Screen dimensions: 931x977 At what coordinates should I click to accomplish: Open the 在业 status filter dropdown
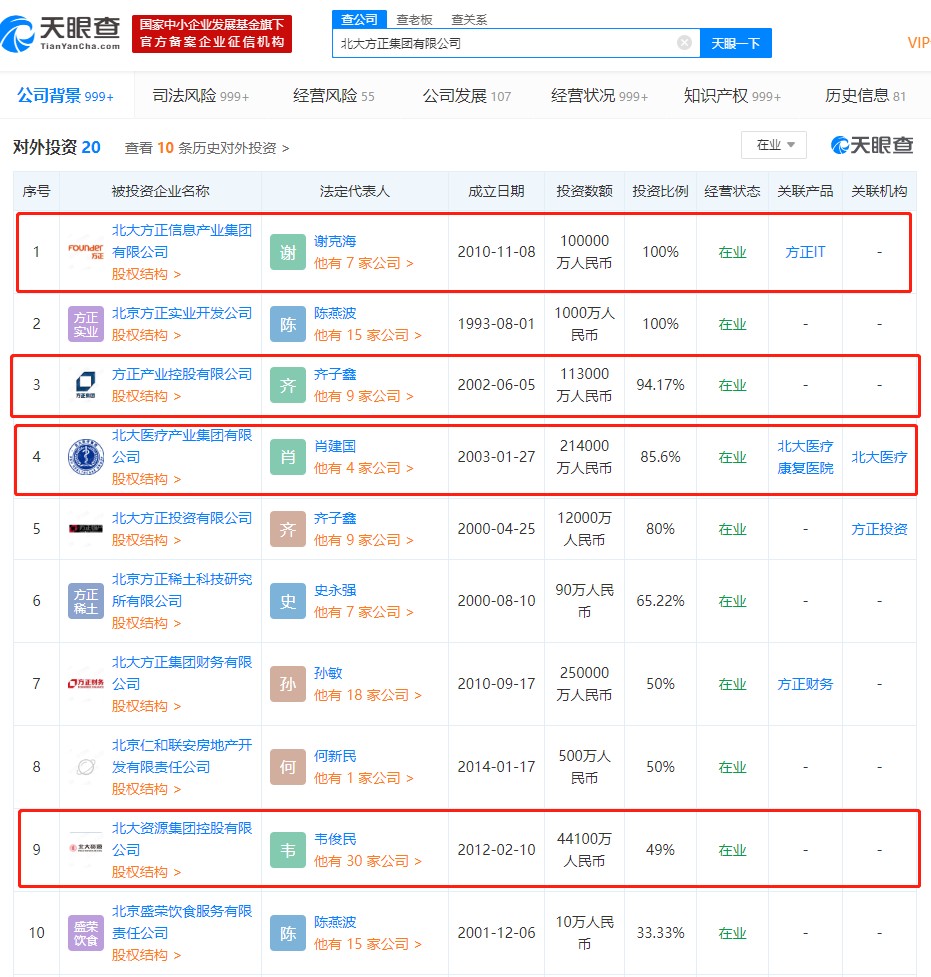pyautogui.click(x=773, y=145)
